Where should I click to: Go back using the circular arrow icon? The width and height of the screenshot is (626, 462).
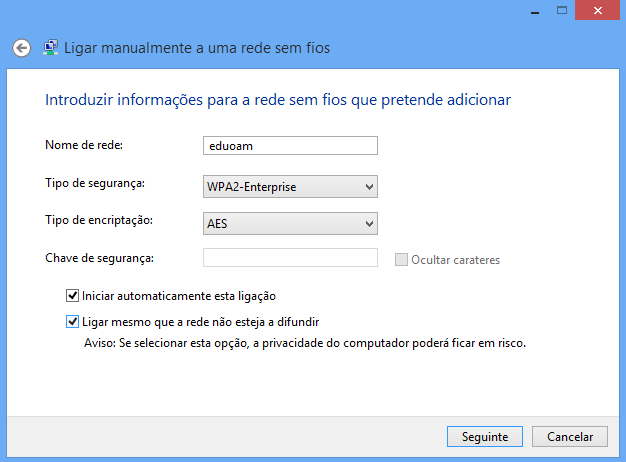22,48
